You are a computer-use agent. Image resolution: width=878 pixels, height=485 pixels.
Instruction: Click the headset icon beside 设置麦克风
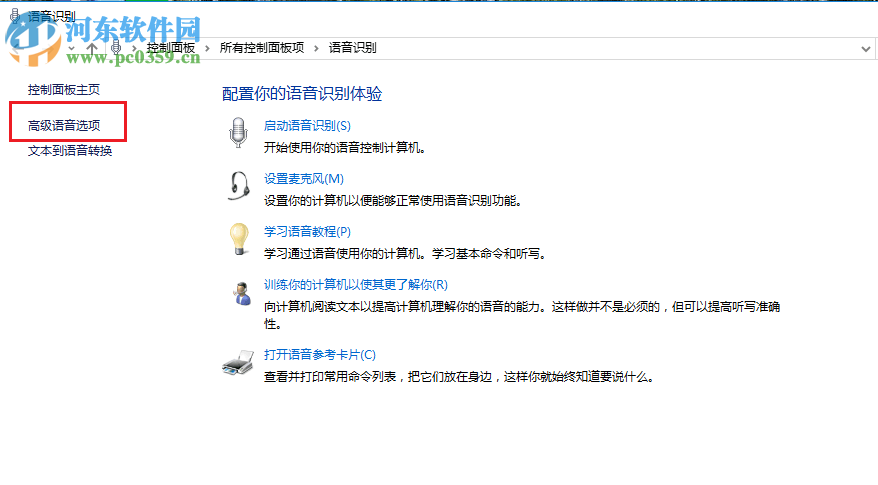[239, 186]
